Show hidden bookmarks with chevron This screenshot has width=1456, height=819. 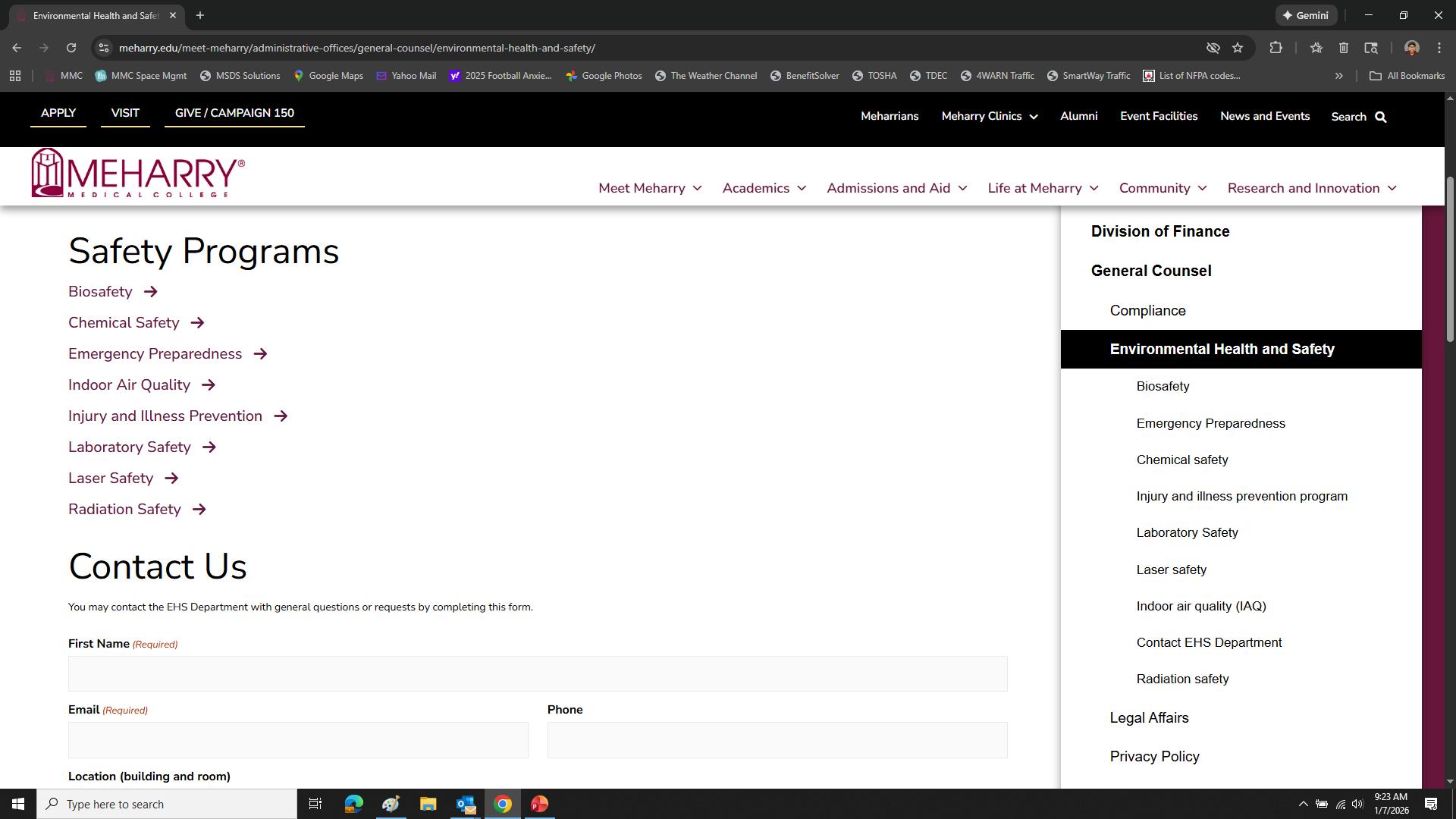click(1338, 76)
